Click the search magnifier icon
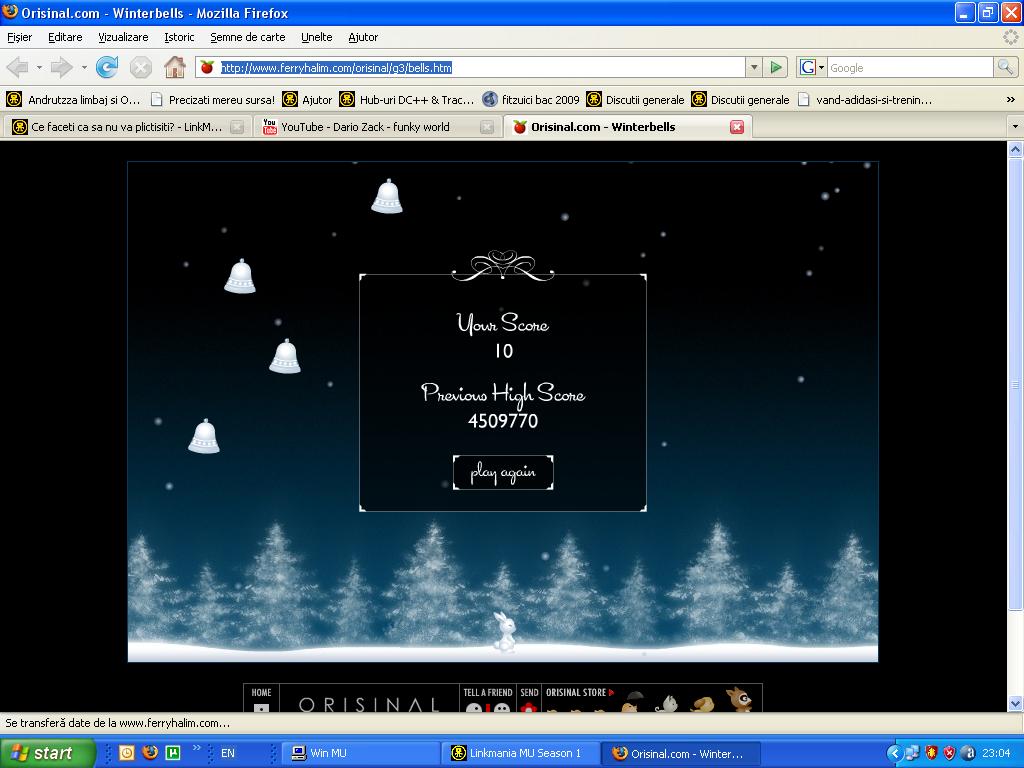 coord(1004,67)
